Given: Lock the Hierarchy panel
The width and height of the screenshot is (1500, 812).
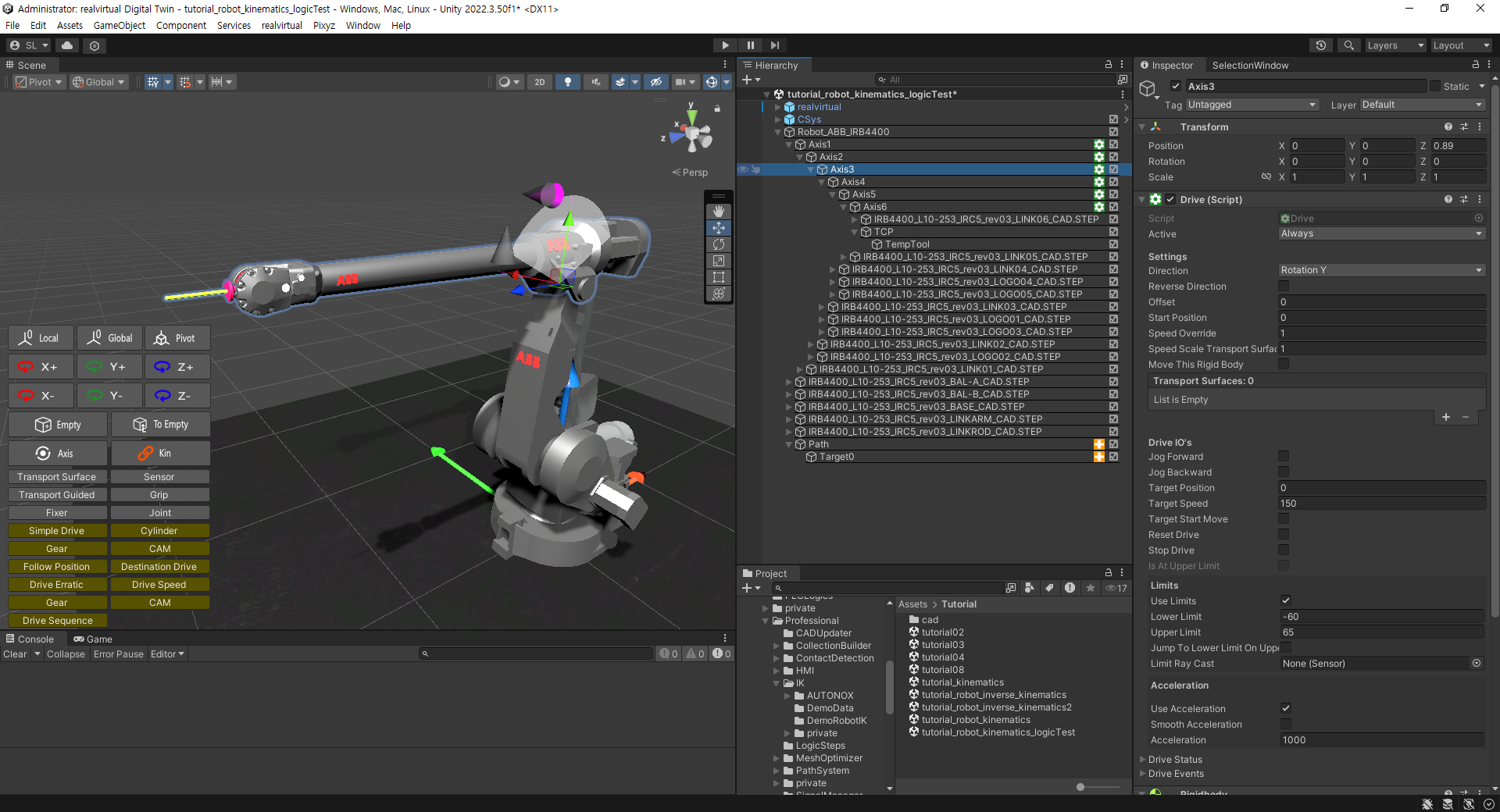Looking at the screenshot, I should tap(1108, 65).
